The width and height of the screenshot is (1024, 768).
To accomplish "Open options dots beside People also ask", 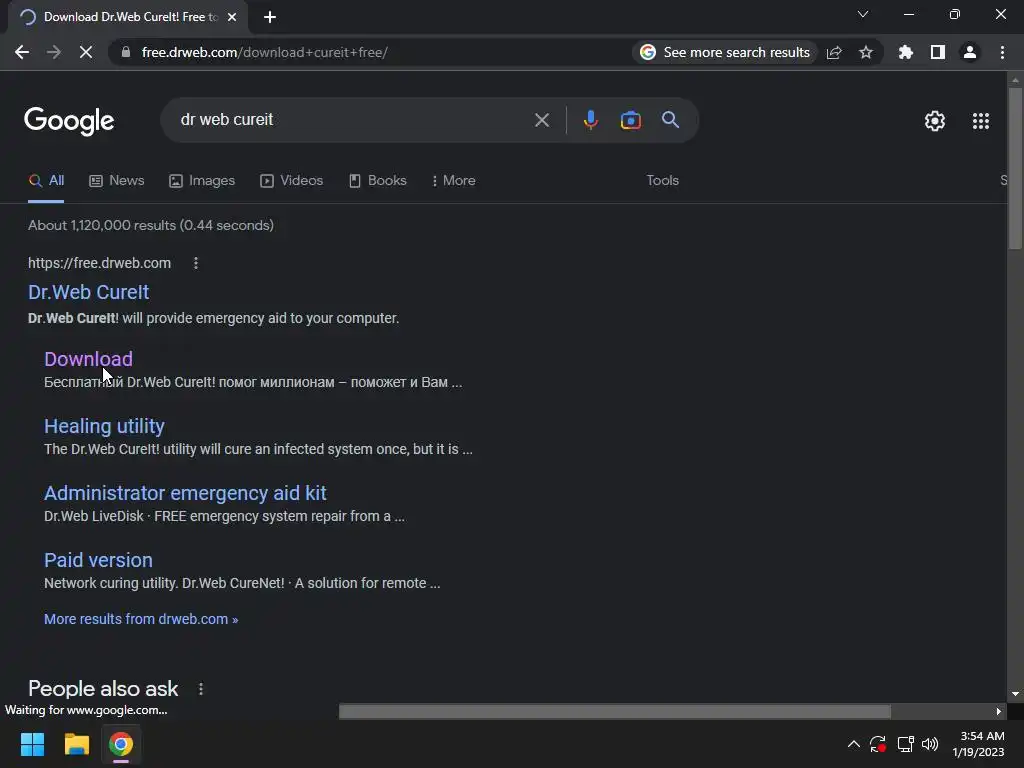I will (201, 689).
